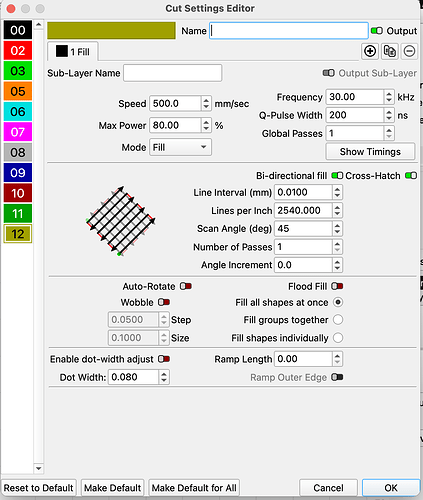Confirm settings with OK button

point(391,488)
